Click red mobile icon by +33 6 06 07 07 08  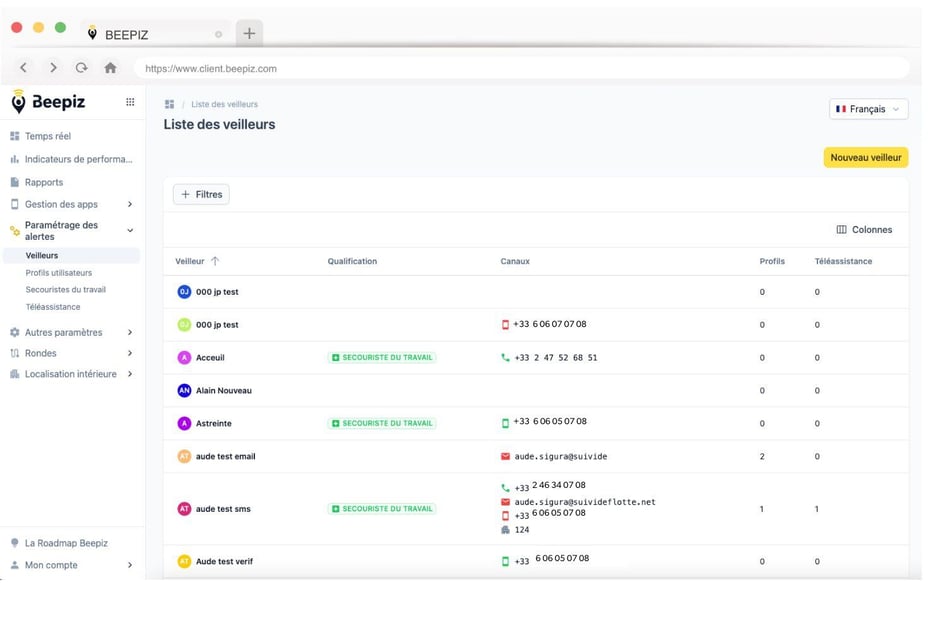[505, 325]
